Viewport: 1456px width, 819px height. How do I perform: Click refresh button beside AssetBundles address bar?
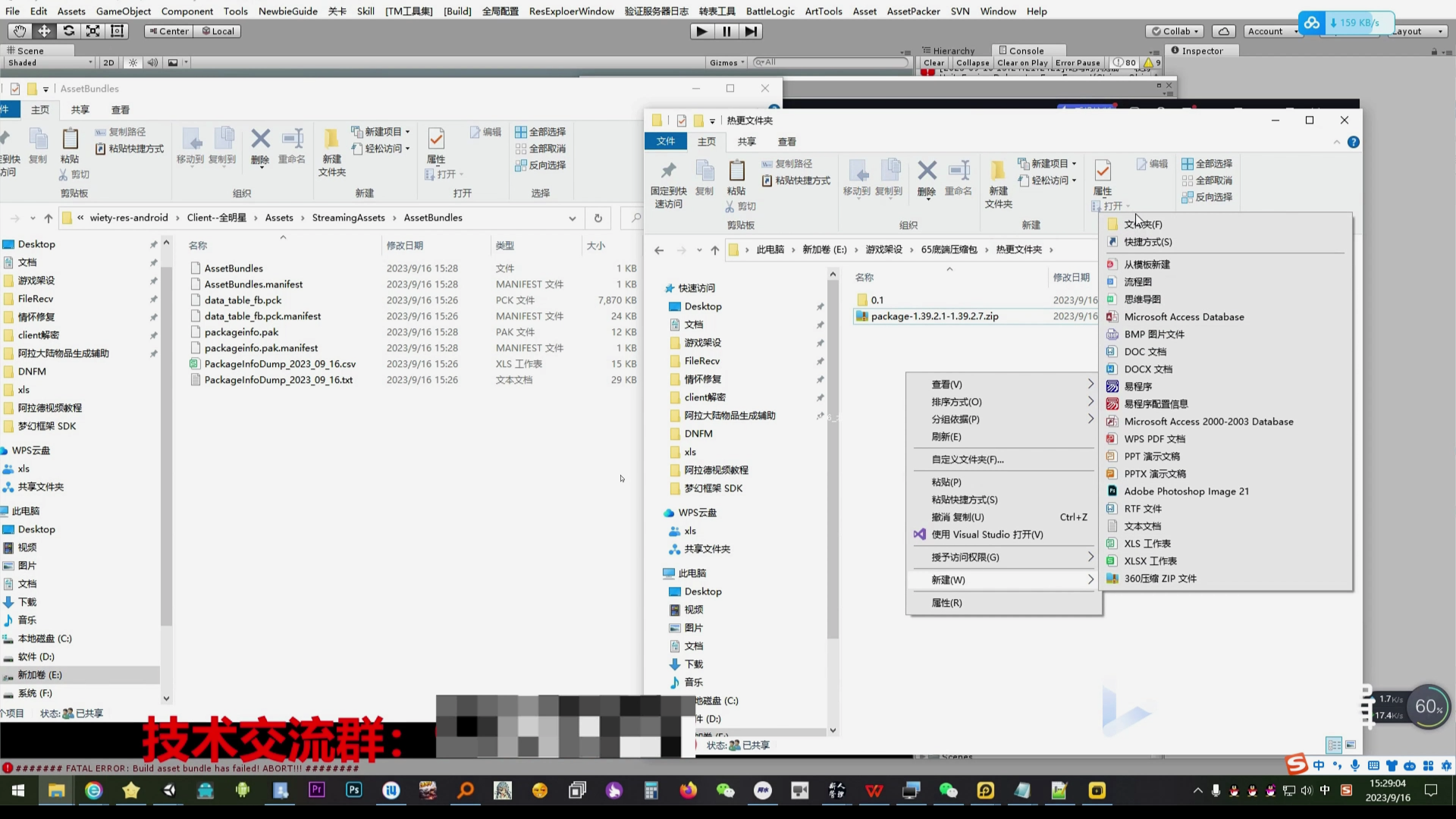click(598, 218)
